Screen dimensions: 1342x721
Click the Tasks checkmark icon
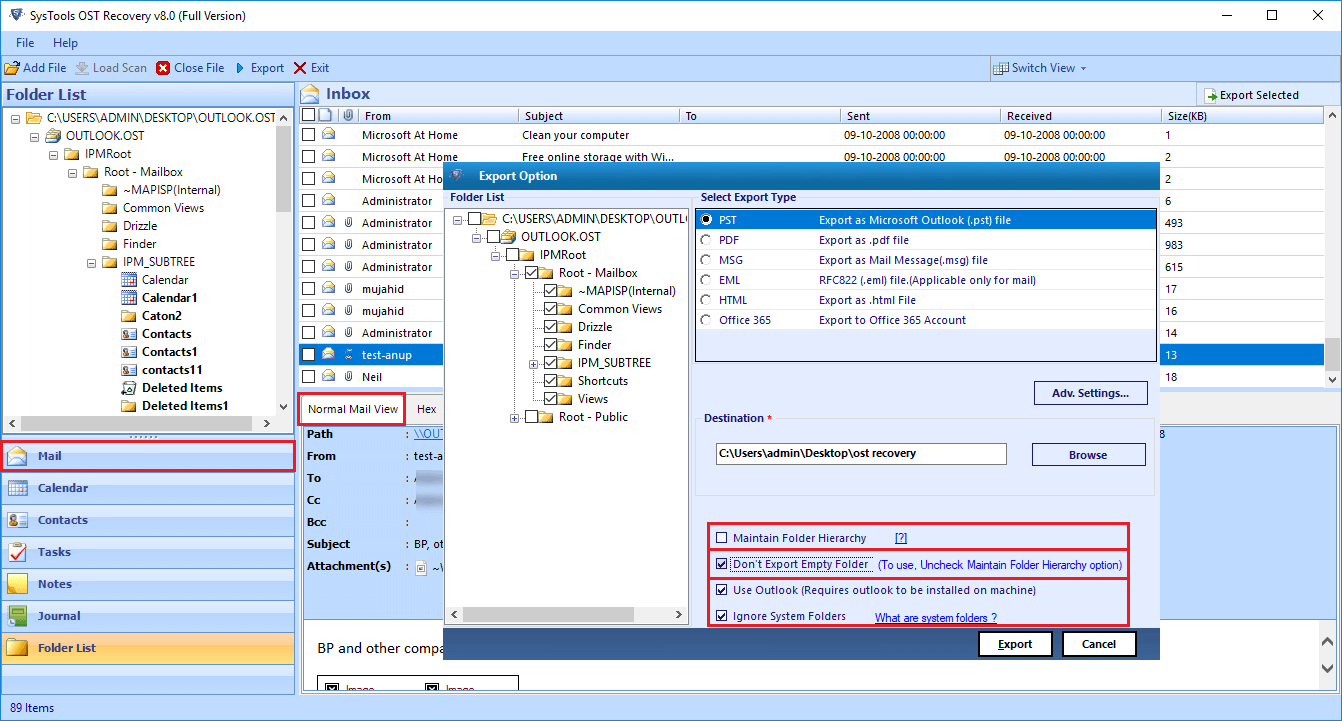[x=17, y=552]
